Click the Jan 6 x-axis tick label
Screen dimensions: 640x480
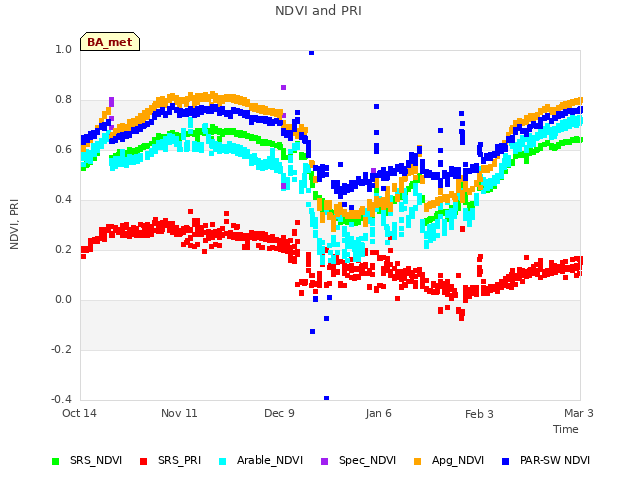pos(378,413)
